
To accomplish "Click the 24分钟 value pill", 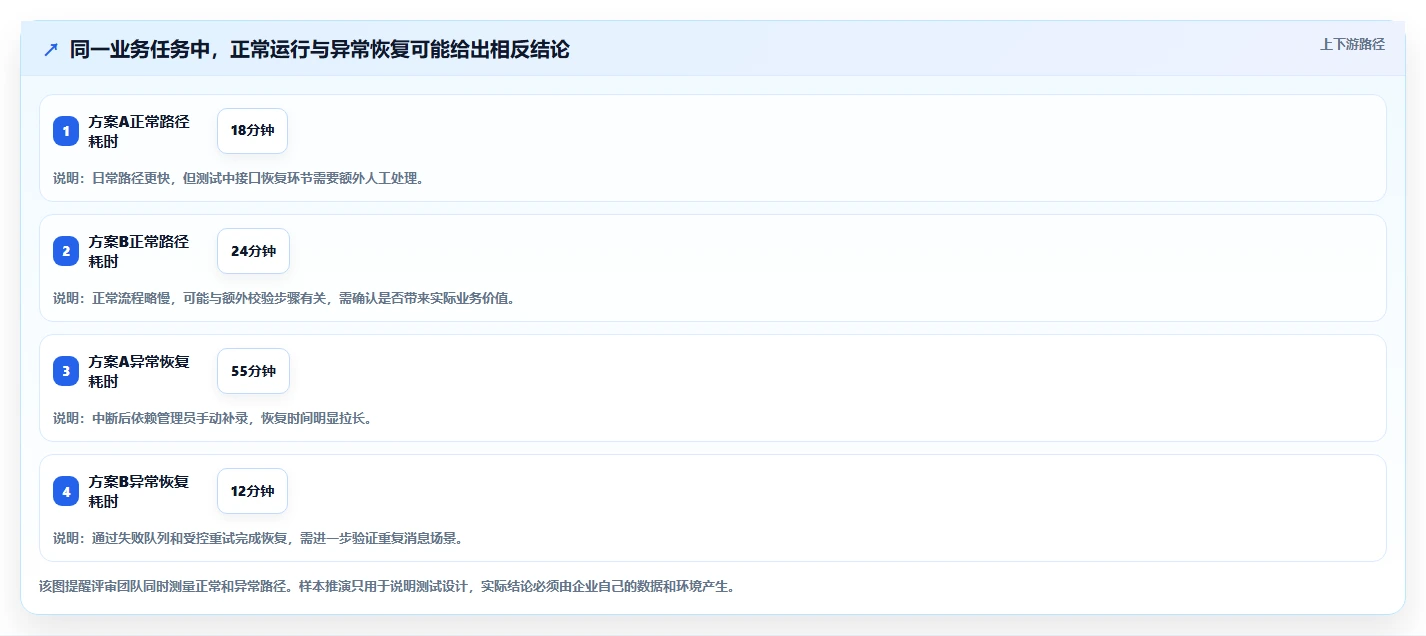I will (253, 251).
